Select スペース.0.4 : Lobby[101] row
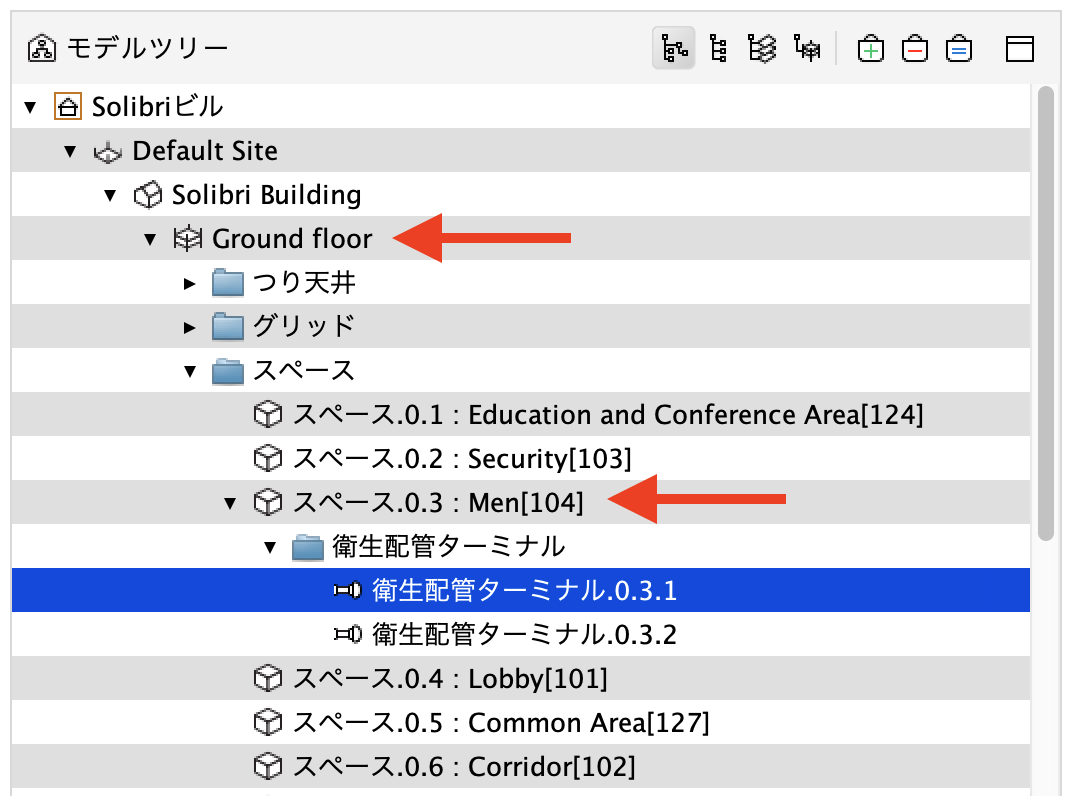1078x796 pixels. (520, 678)
